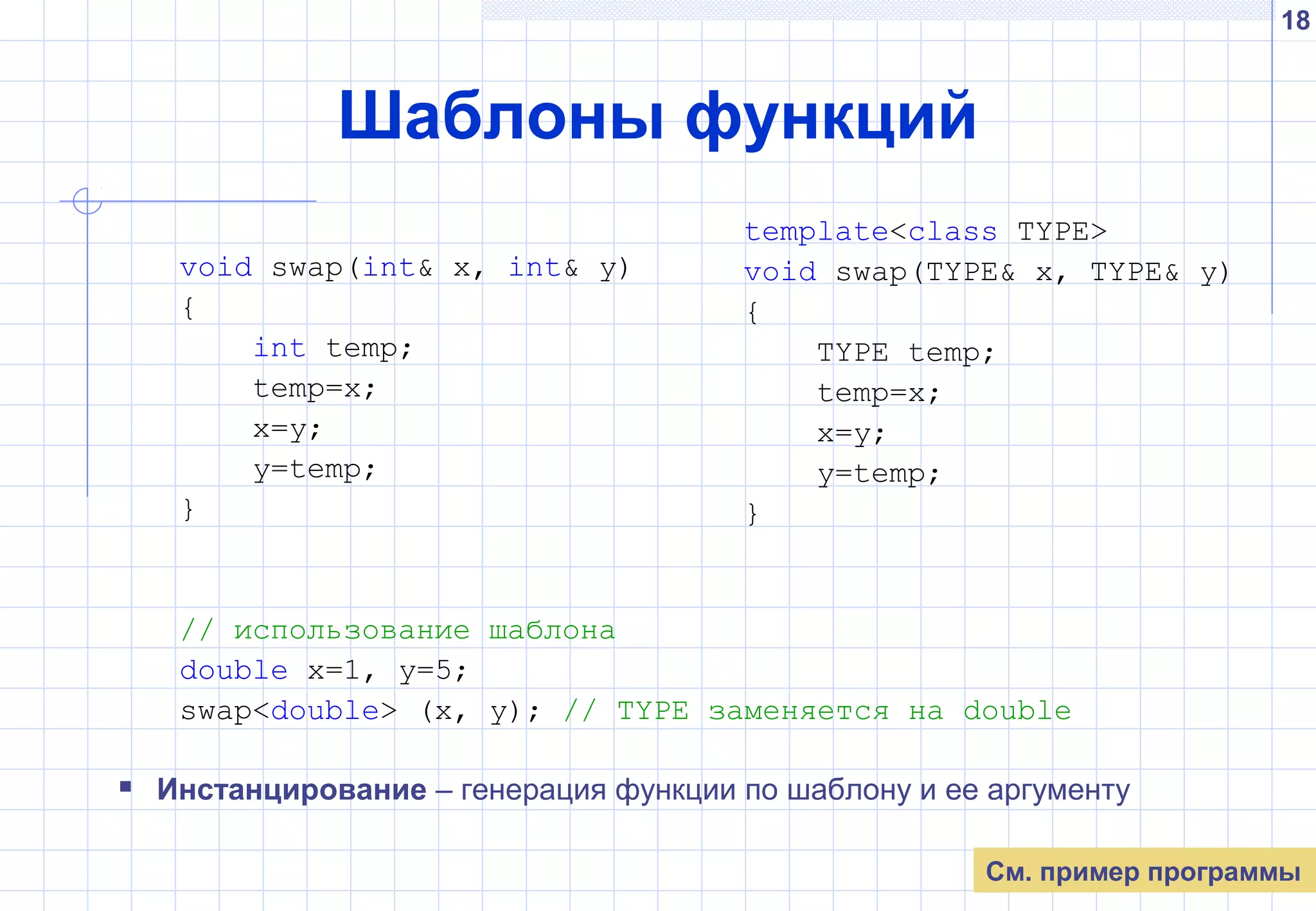
Task: Click 'y=temp;' in the template code block
Action: pos(878,475)
